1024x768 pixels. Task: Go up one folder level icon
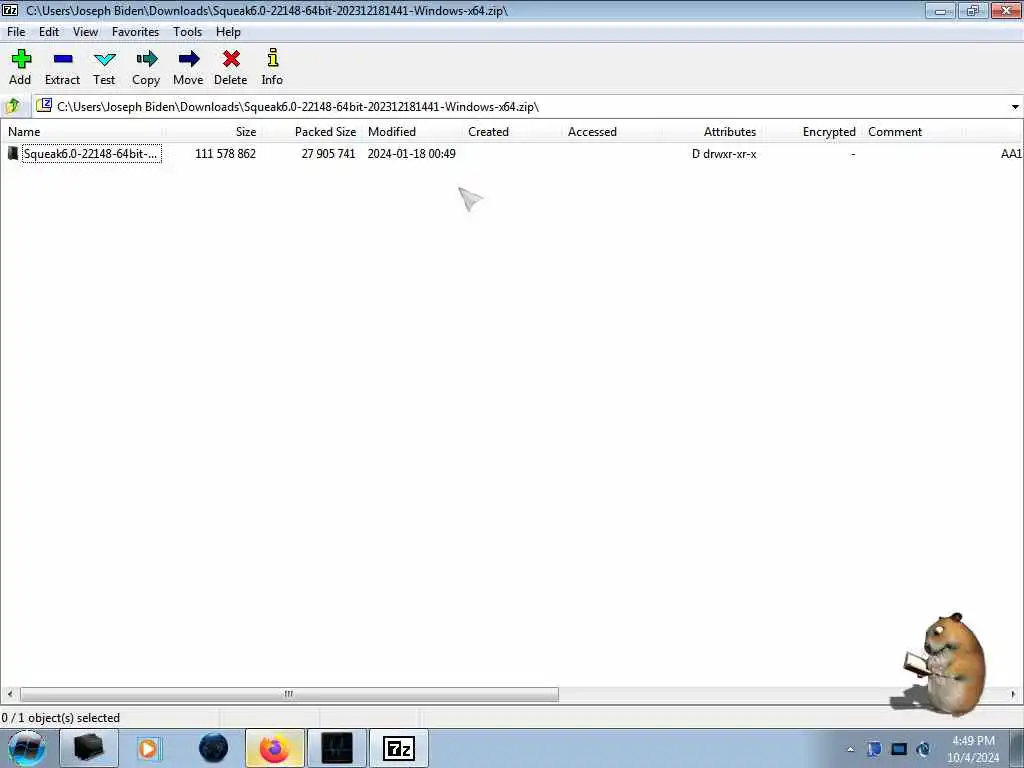[x=12, y=106]
